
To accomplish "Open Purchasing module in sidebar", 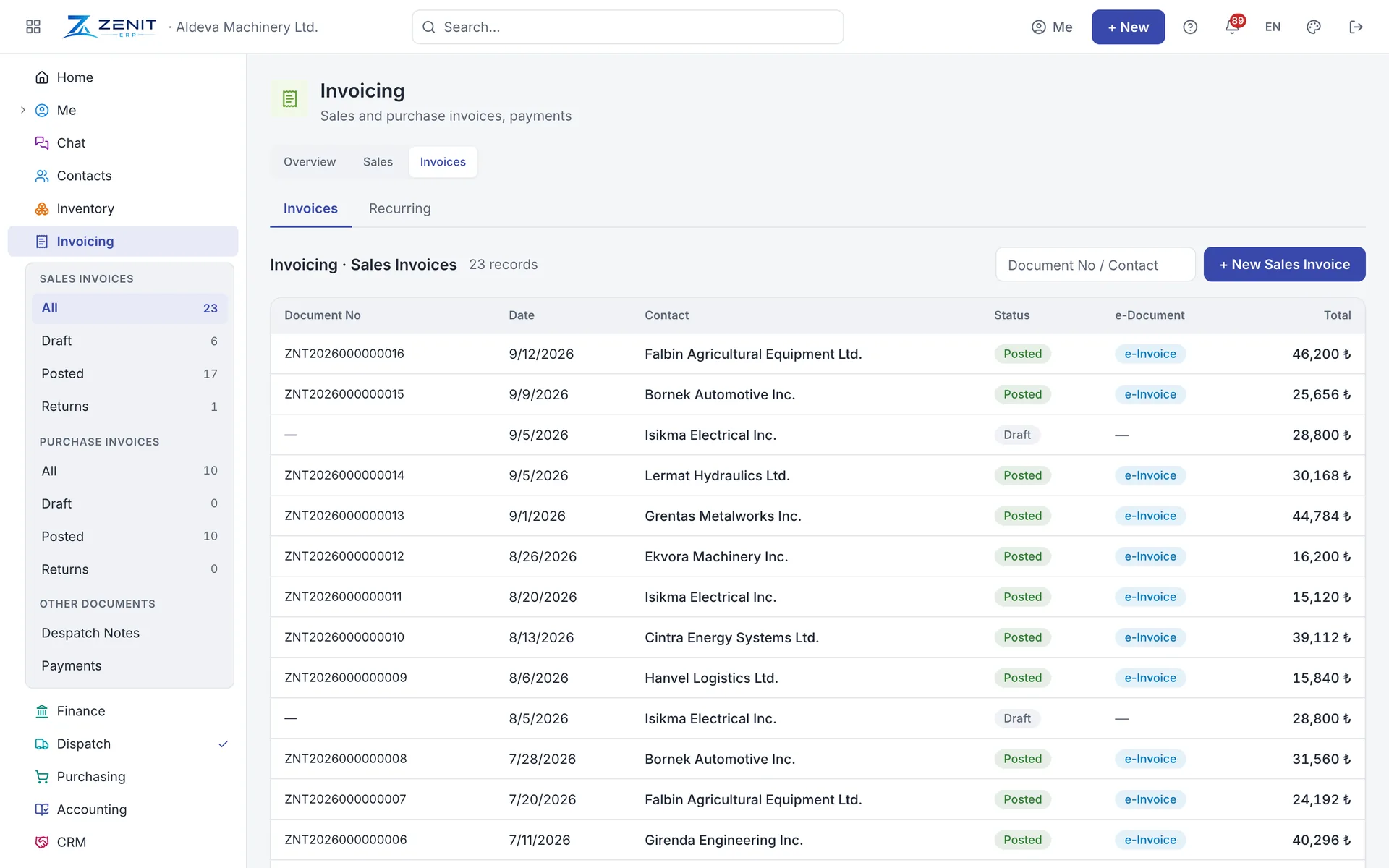I will [123, 777].
